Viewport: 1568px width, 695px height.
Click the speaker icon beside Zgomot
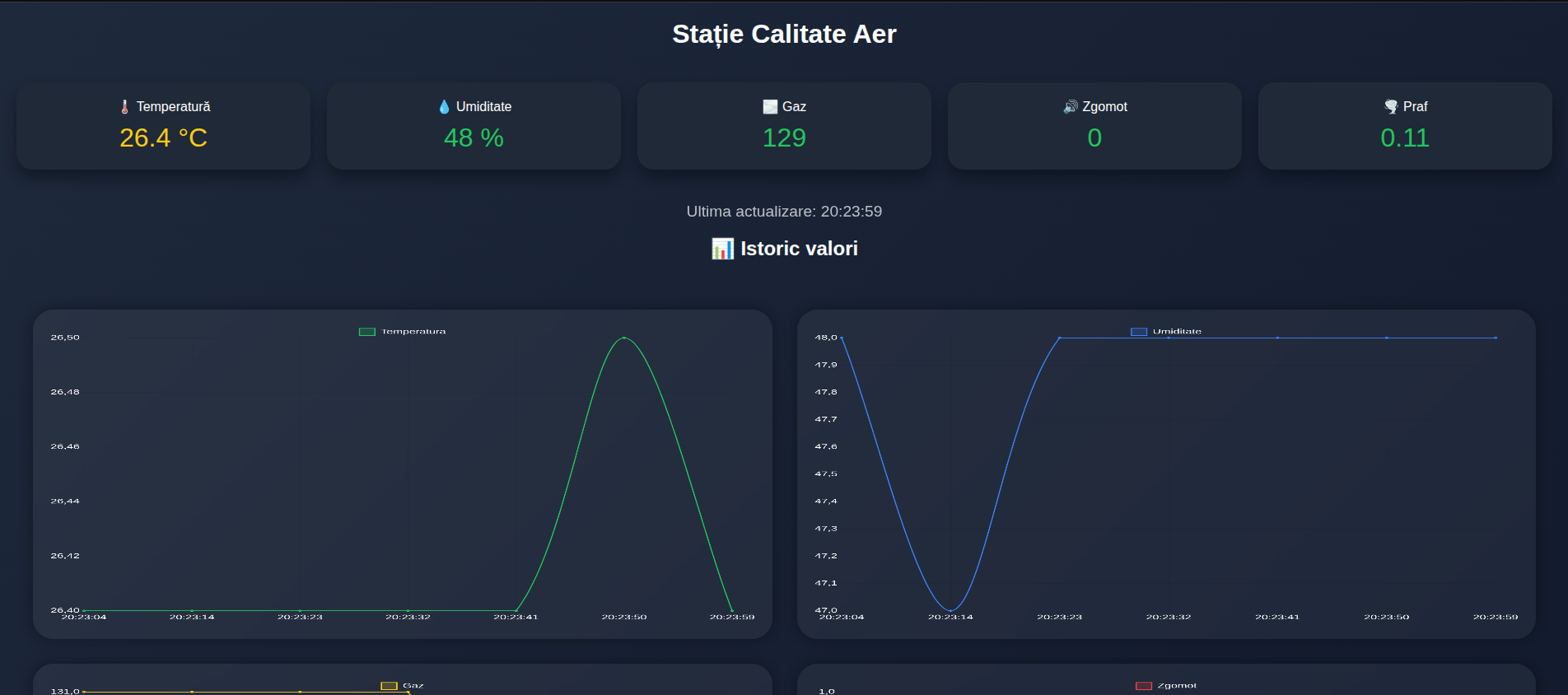1071,107
